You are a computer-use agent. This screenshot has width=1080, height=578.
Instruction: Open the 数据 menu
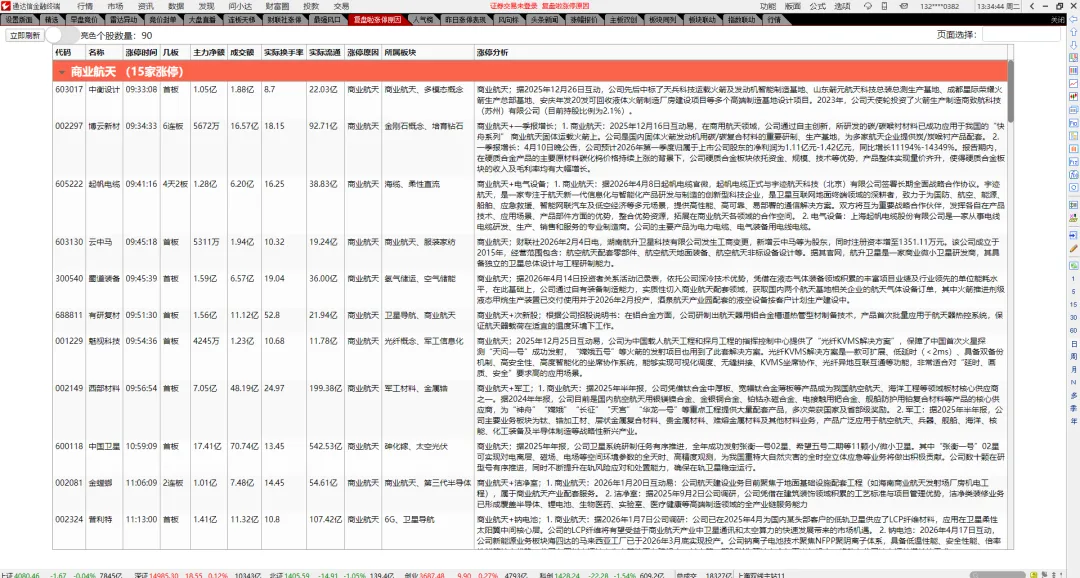coord(176,6)
